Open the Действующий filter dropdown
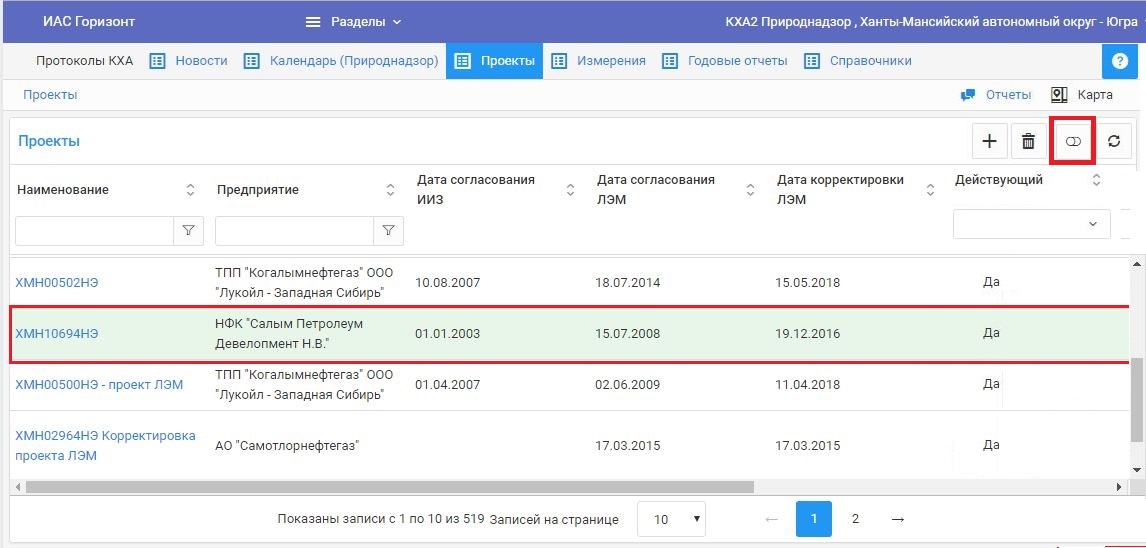 1032,224
